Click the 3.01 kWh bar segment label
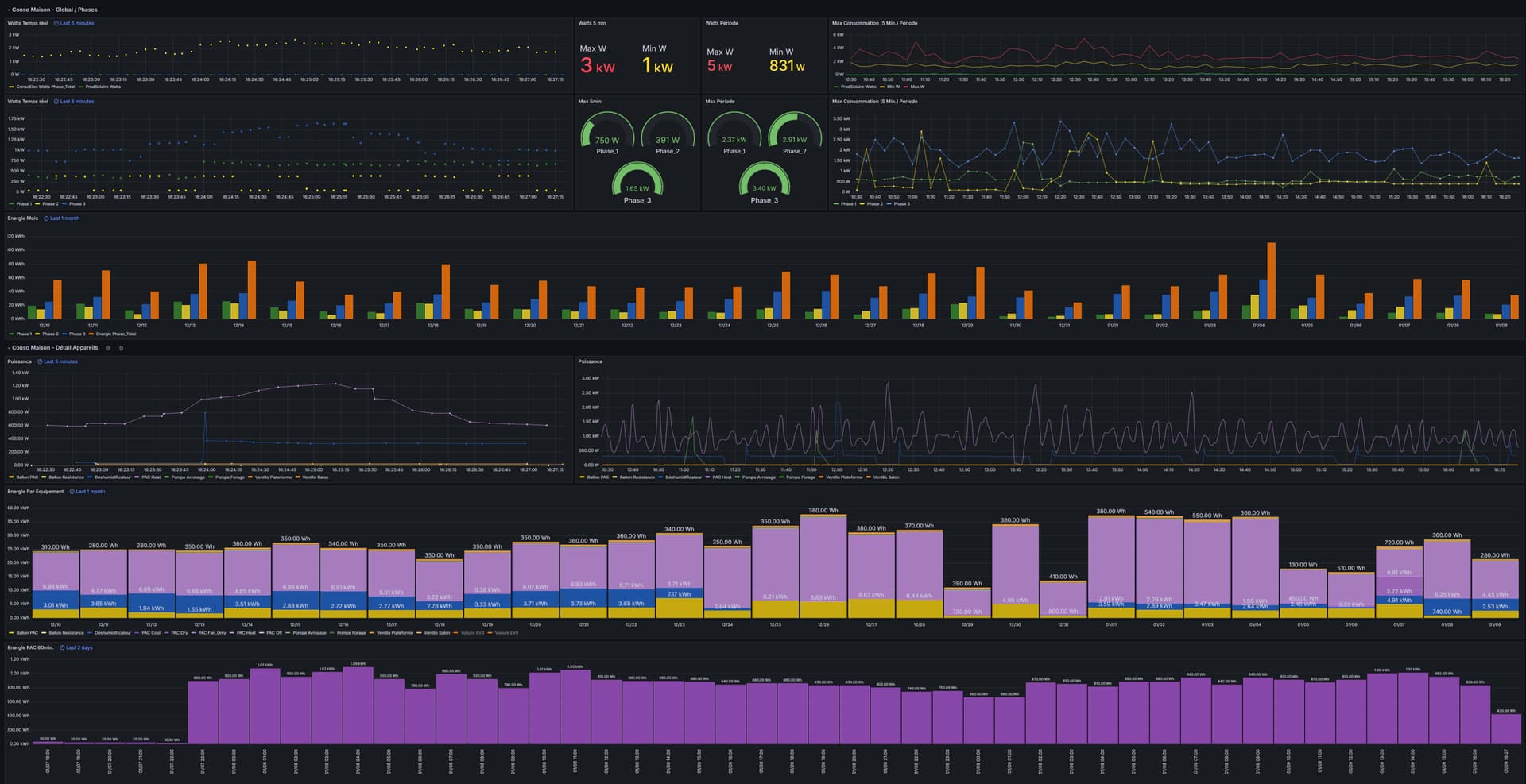The width and height of the screenshot is (1526, 784). point(55,605)
